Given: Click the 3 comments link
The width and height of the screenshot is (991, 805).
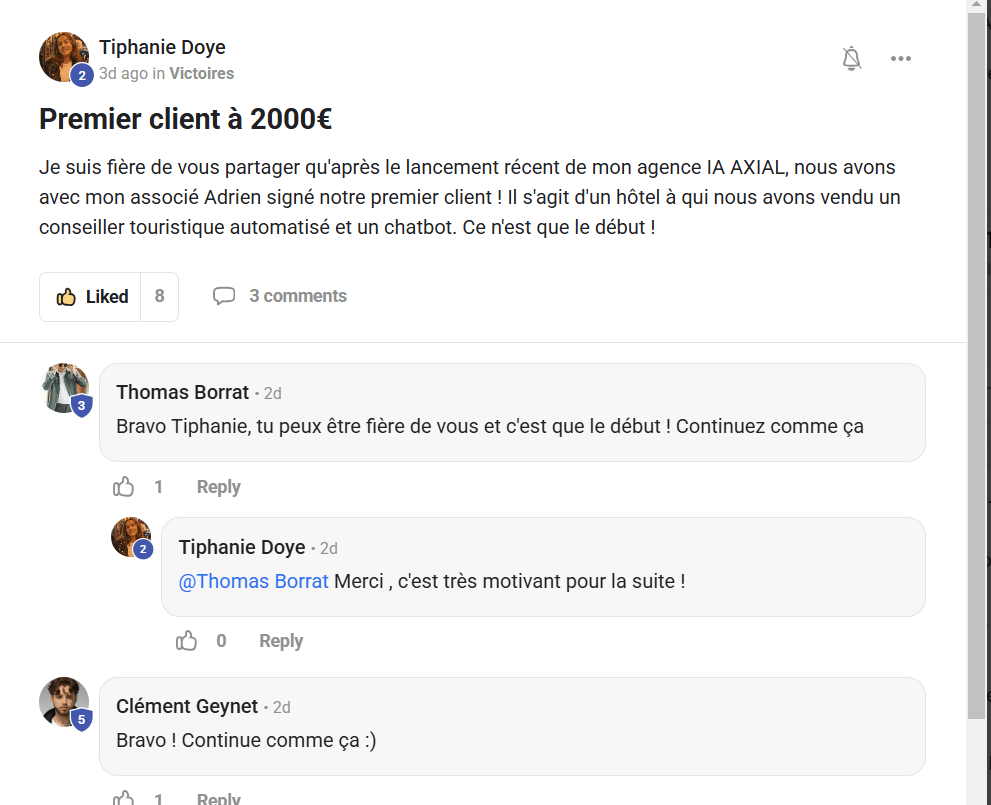Looking at the screenshot, I should click(298, 296).
